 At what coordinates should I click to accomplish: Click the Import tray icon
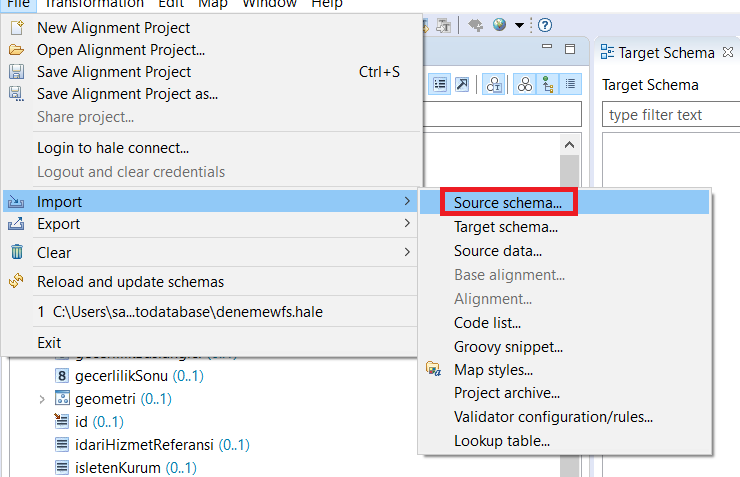[x=16, y=202]
